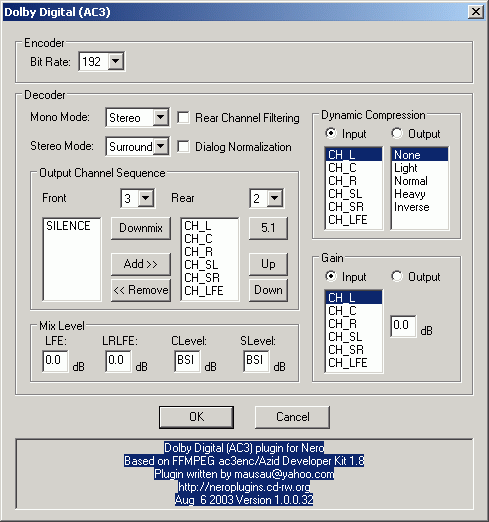Apply the 5.1 channel preset button
The height and width of the screenshot is (522, 489).
coord(268,228)
